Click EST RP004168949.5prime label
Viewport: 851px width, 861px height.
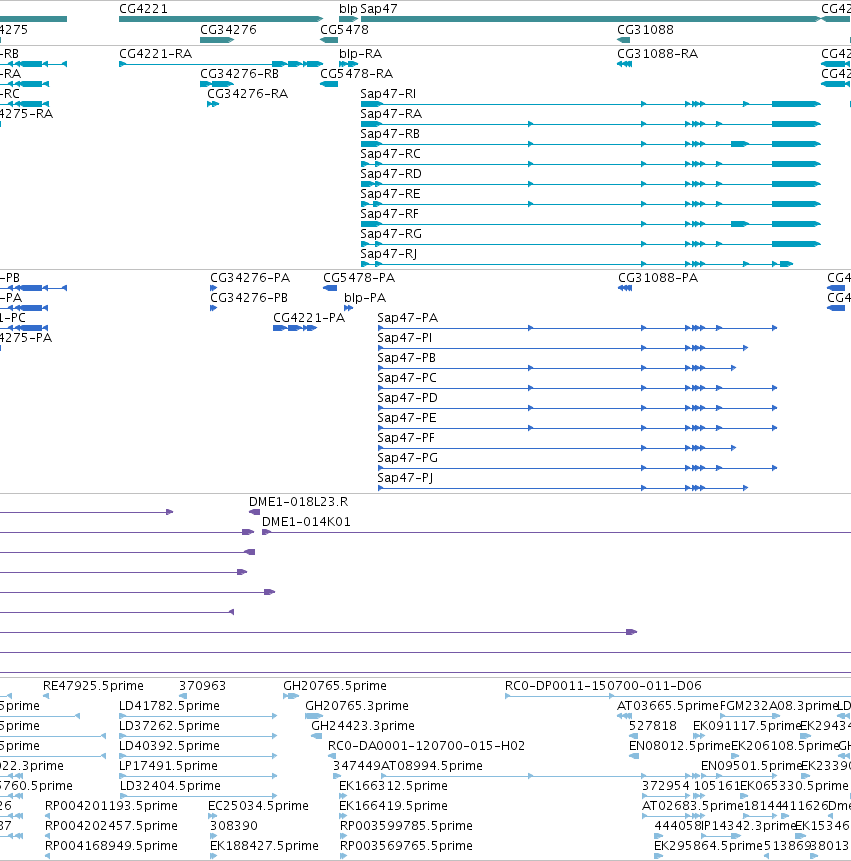[x=111, y=846]
